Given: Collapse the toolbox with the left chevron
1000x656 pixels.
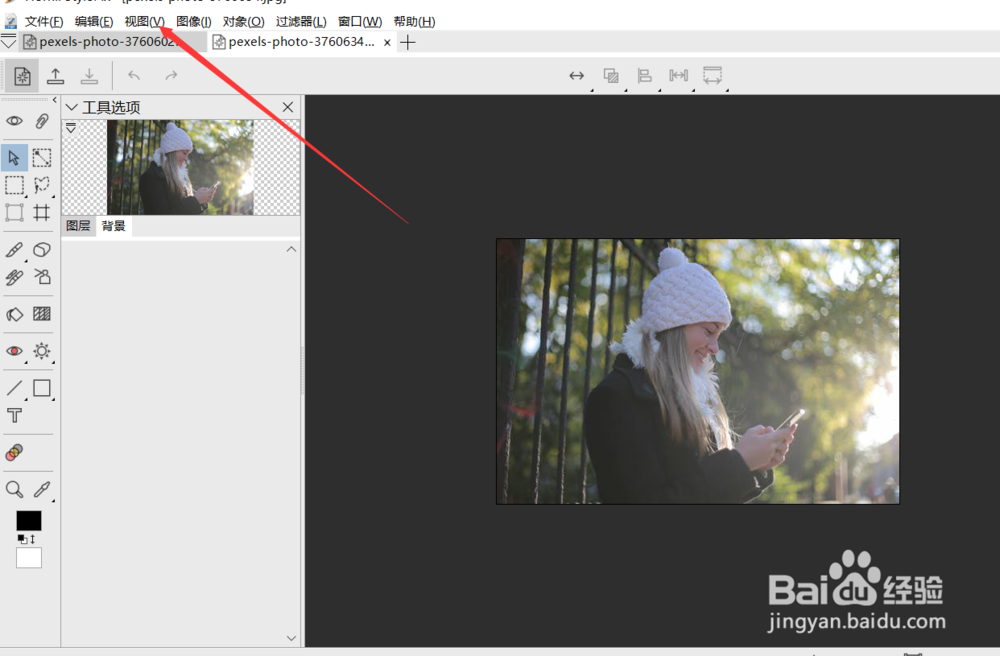Looking at the screenshot, I should (x=55, y=100).
